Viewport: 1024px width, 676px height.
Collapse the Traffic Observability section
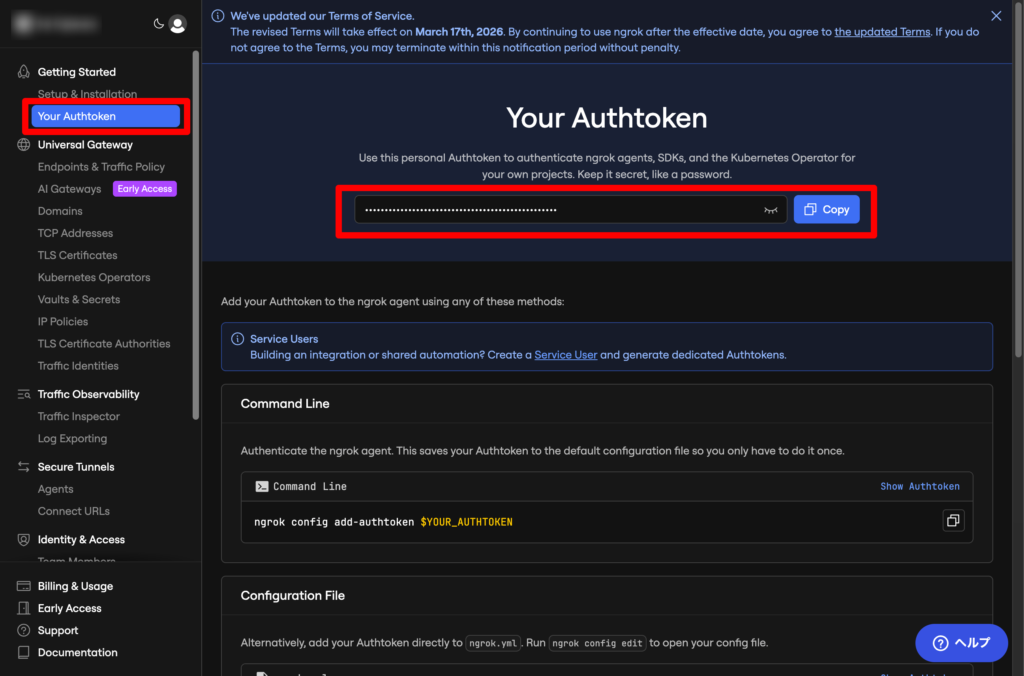click(x=88, y=394)
